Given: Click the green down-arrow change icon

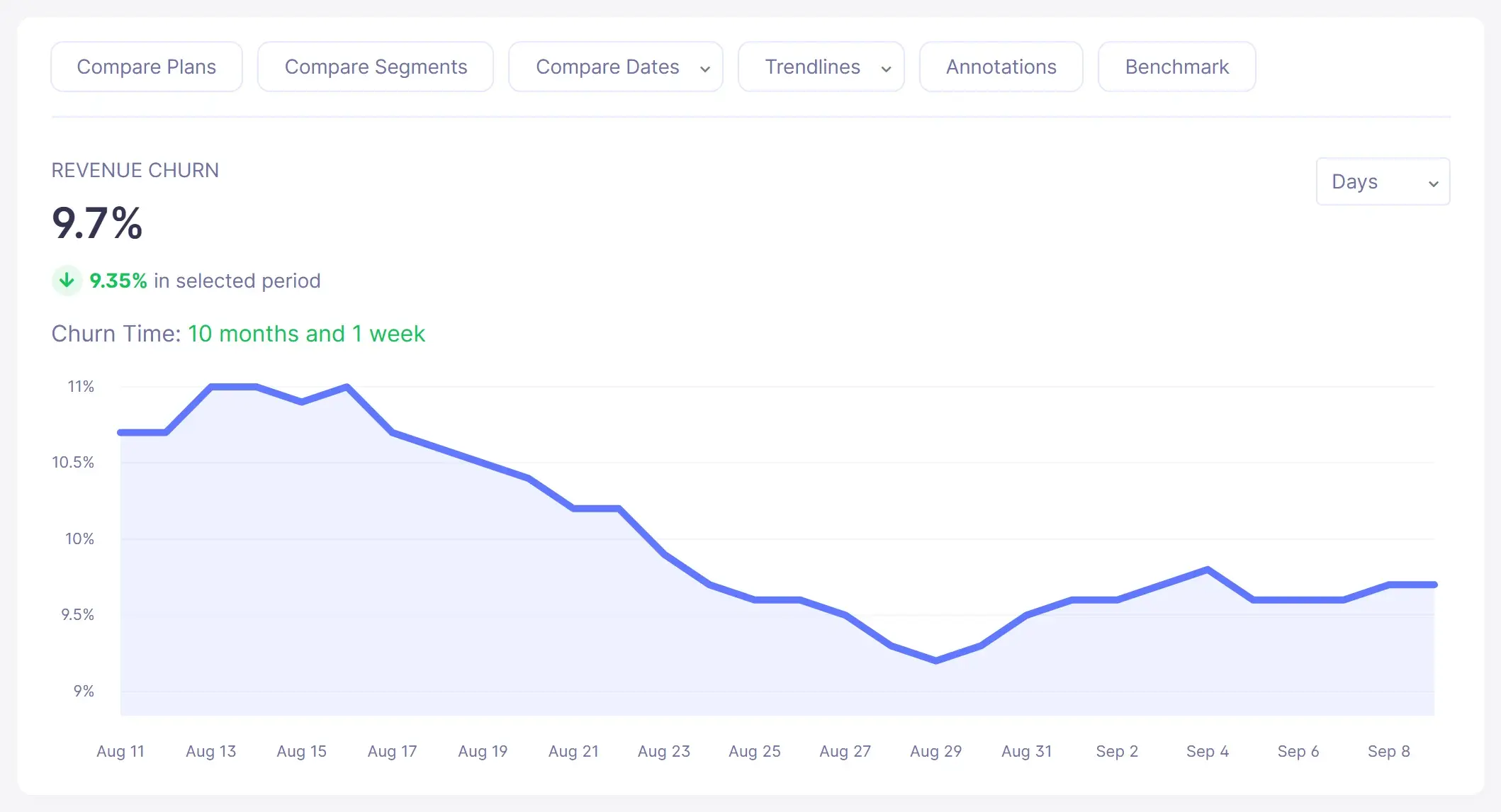Looking at the screenshot, I should (67, 281).
